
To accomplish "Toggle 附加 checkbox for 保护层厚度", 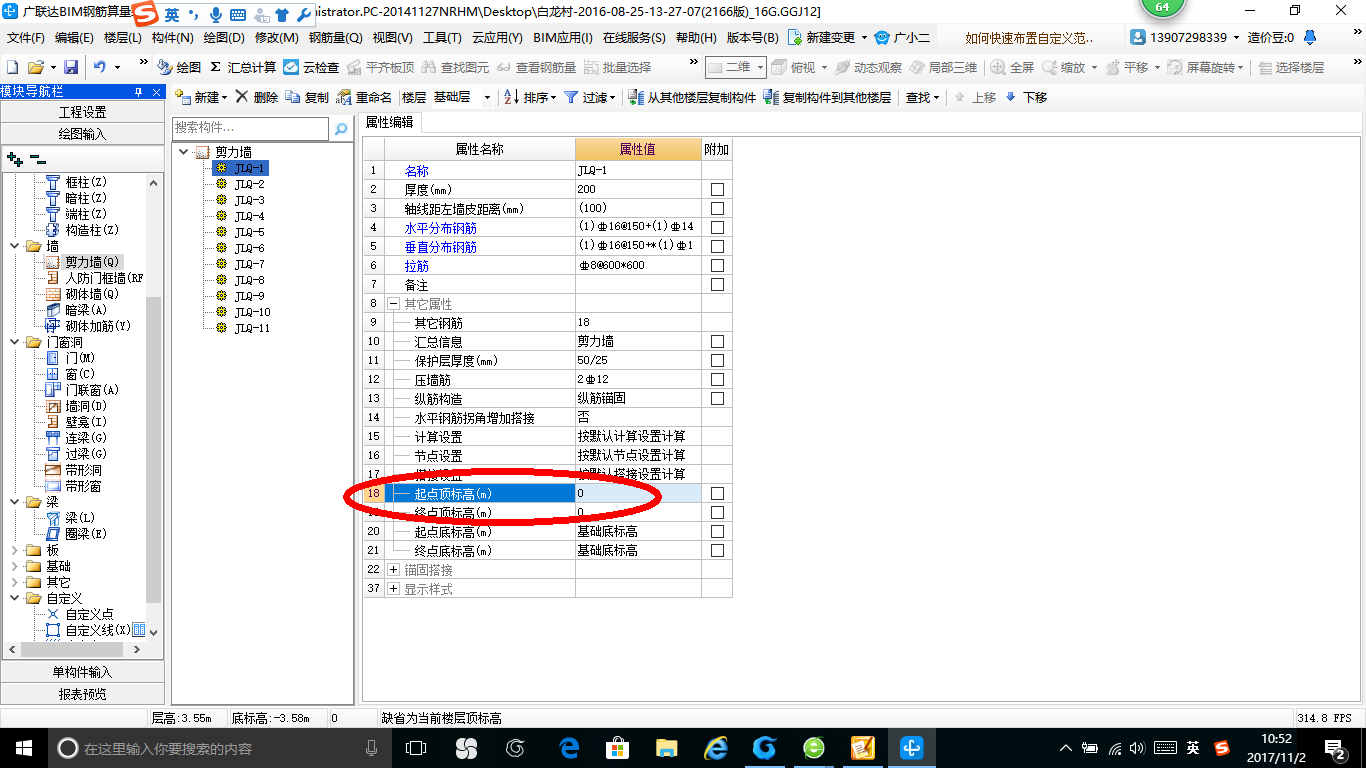I will point(717,360).
